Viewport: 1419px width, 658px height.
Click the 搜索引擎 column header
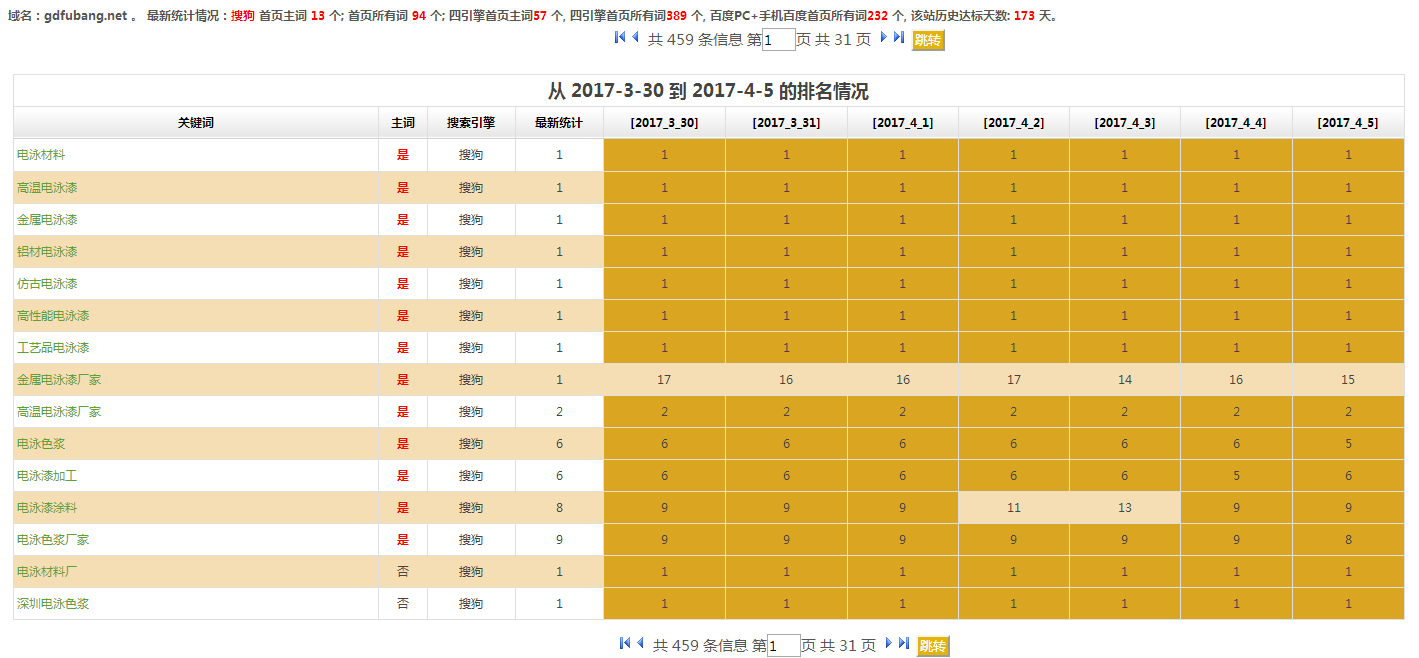coord(471,122)
